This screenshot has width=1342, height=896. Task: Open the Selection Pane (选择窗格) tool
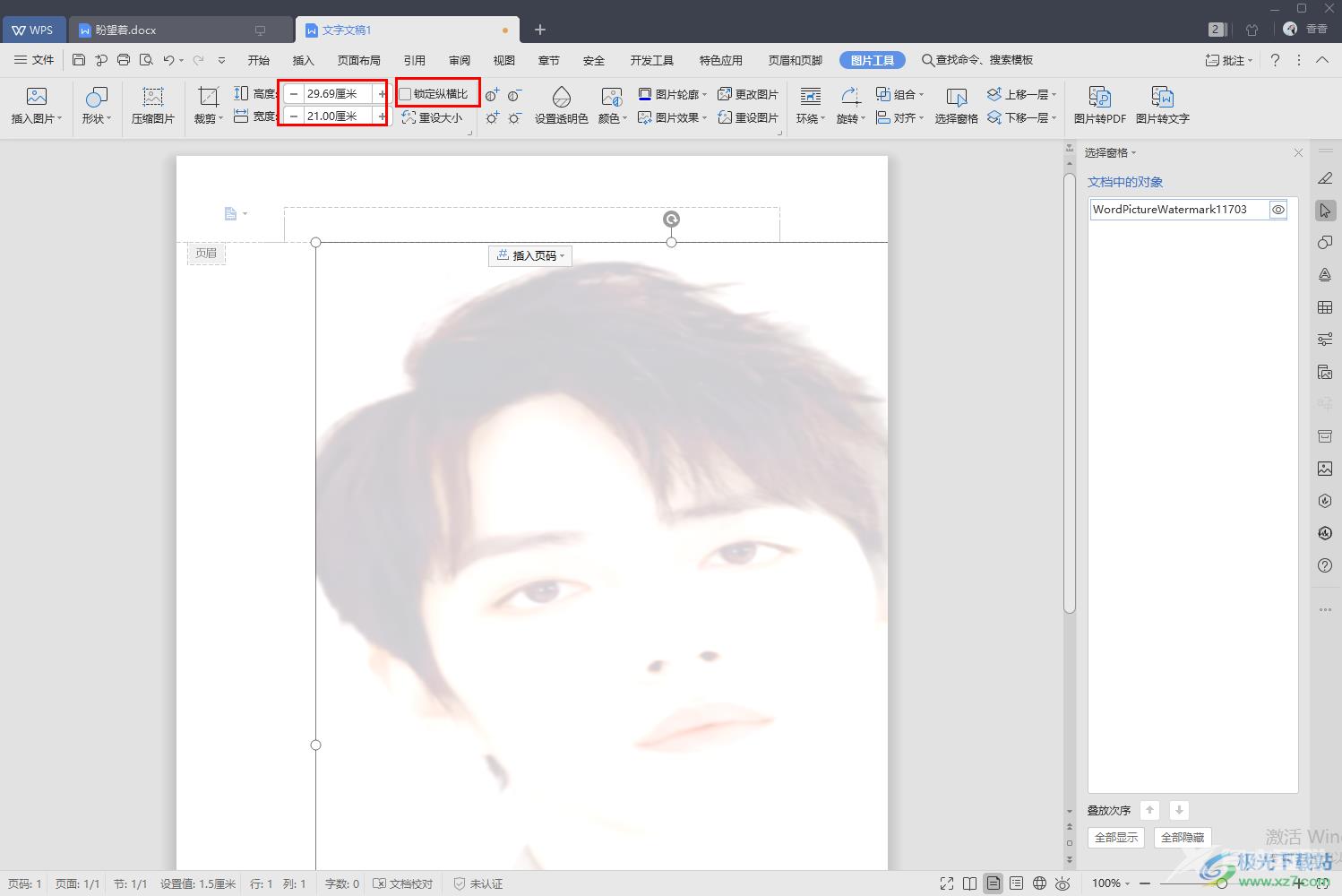[x=956, y=106]
